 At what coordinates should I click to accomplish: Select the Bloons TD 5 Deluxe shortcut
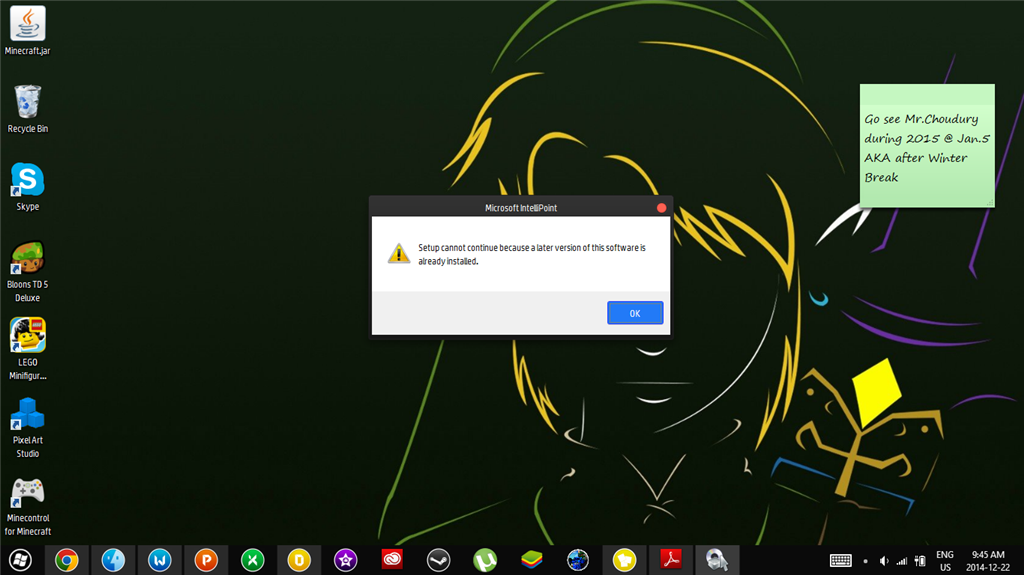click(x=27, y=272)
